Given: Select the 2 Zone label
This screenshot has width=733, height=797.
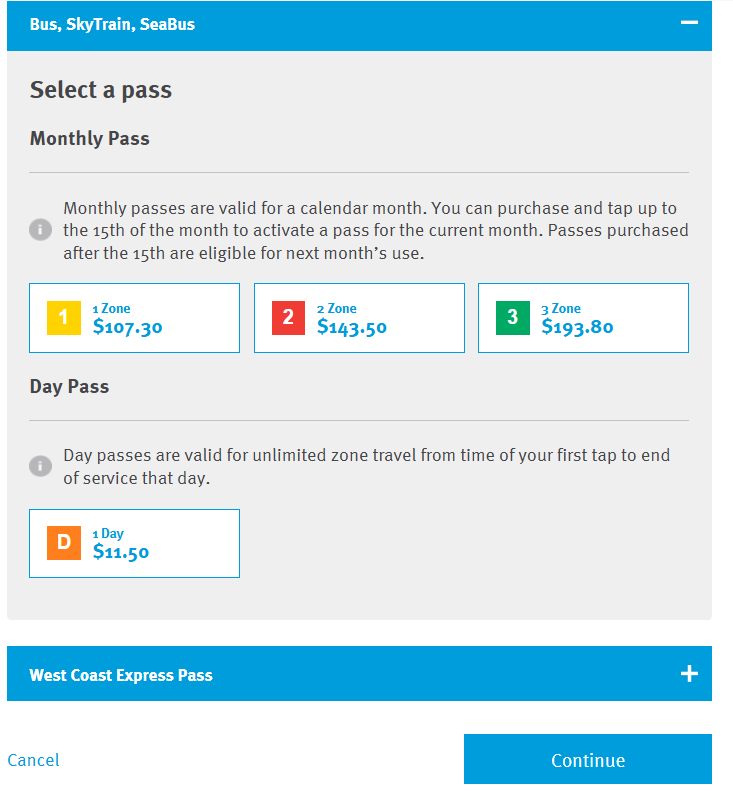Looking at the screenshot, I should (x=337, y=309).
